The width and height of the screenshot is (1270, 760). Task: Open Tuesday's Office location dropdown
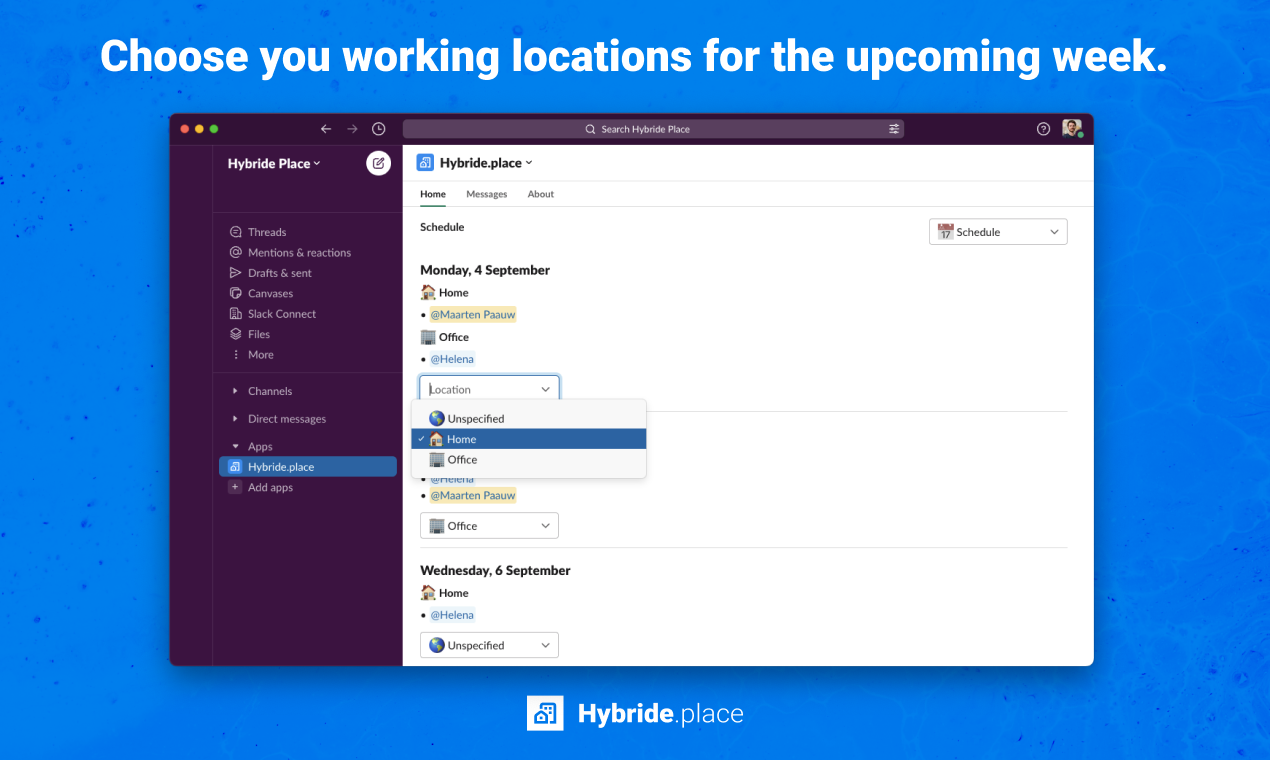[489, 526]
